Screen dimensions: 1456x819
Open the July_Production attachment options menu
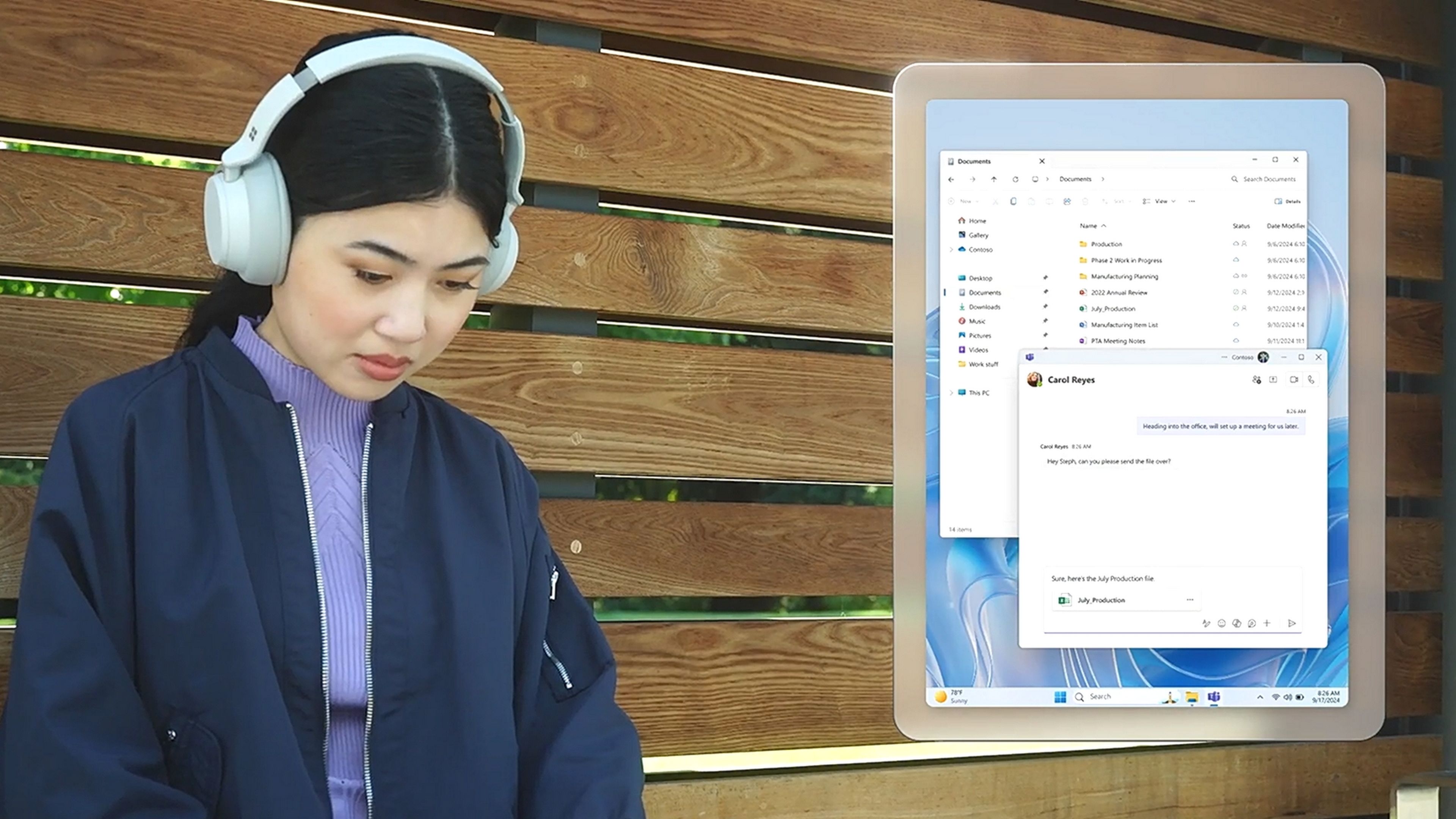pos(1190,600)
